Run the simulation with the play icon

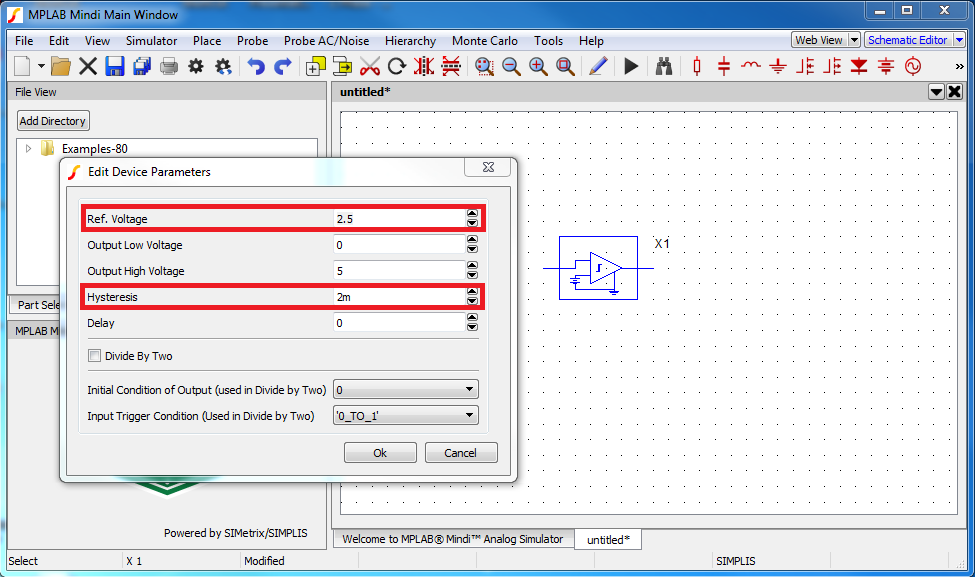pos(631,67)
